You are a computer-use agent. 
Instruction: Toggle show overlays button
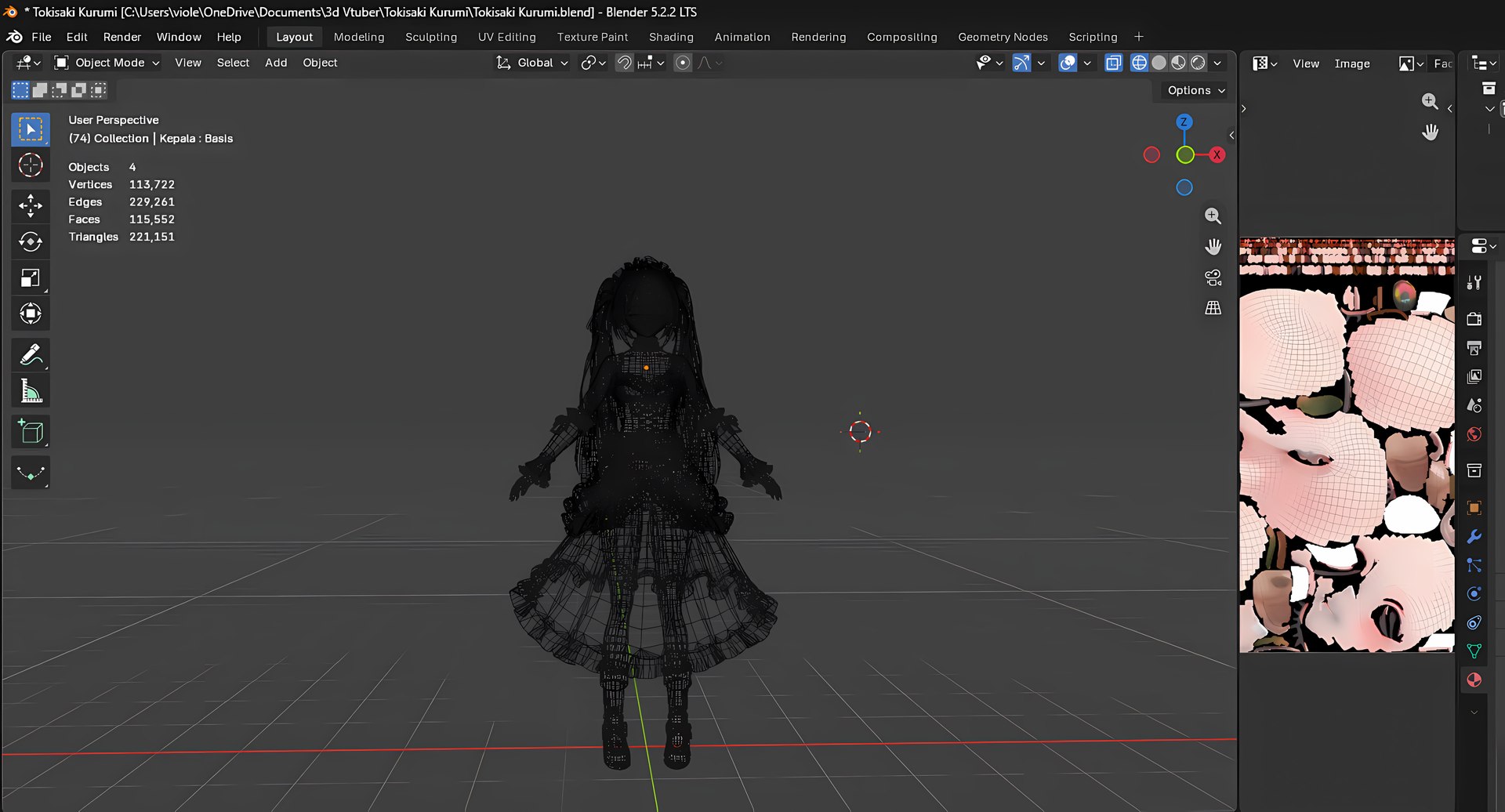coord(1068,63)
